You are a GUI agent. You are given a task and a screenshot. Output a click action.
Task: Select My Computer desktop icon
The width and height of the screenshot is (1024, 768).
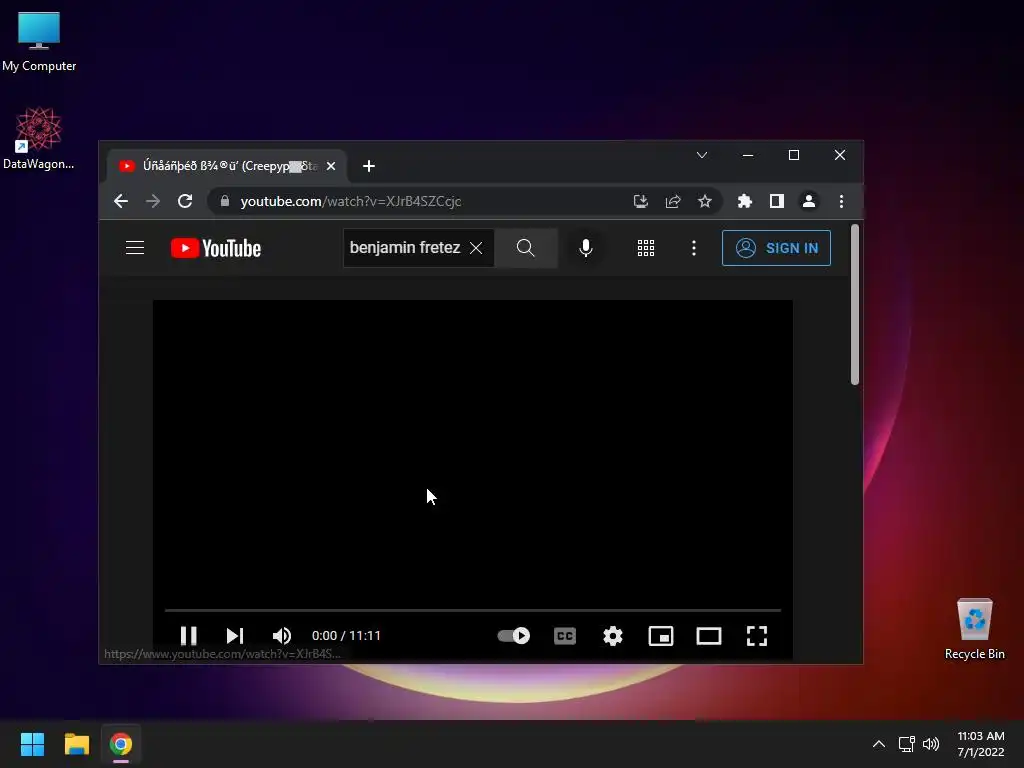(39, 41)
